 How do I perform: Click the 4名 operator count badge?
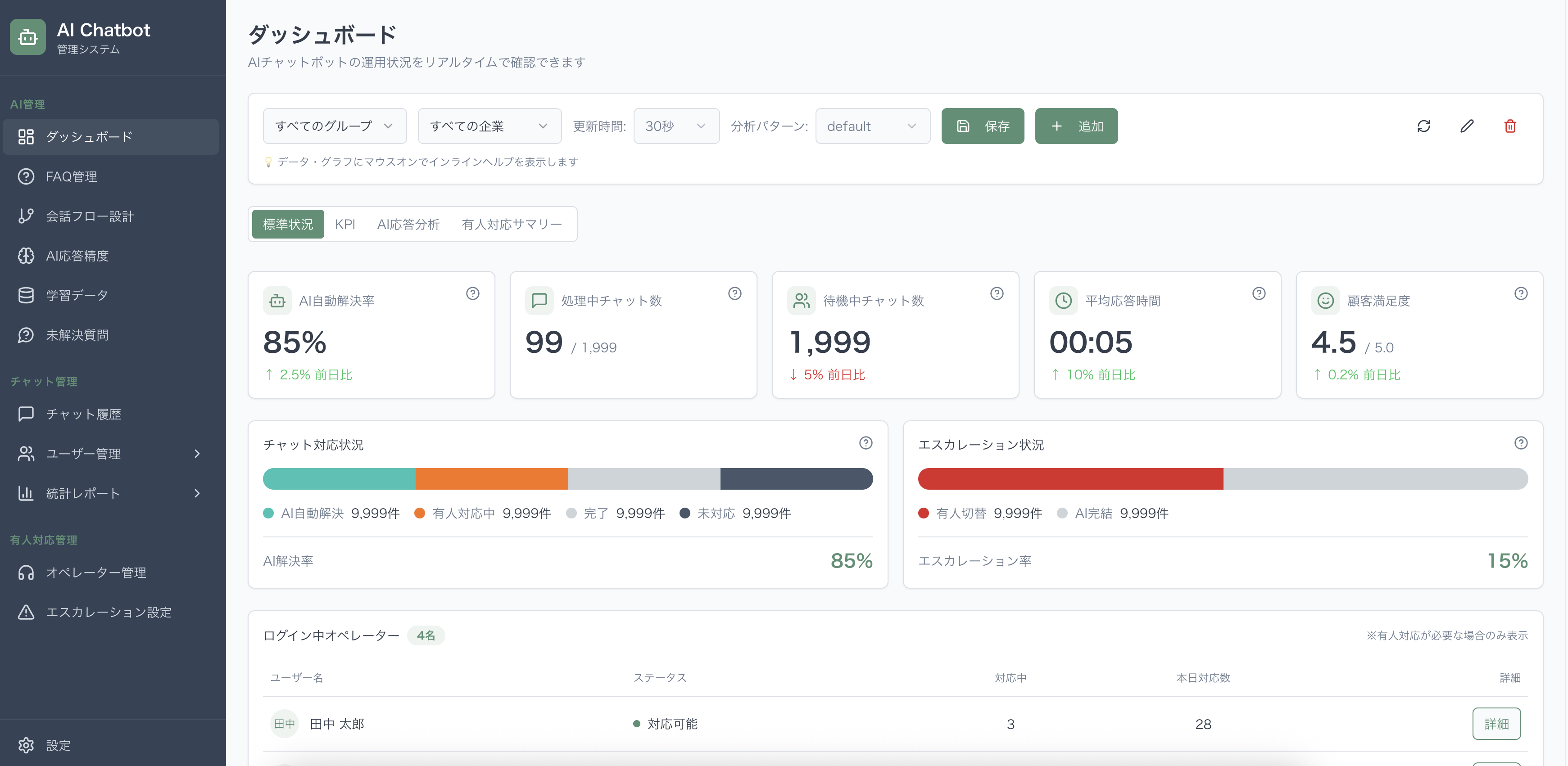click(x=426, y=635)
